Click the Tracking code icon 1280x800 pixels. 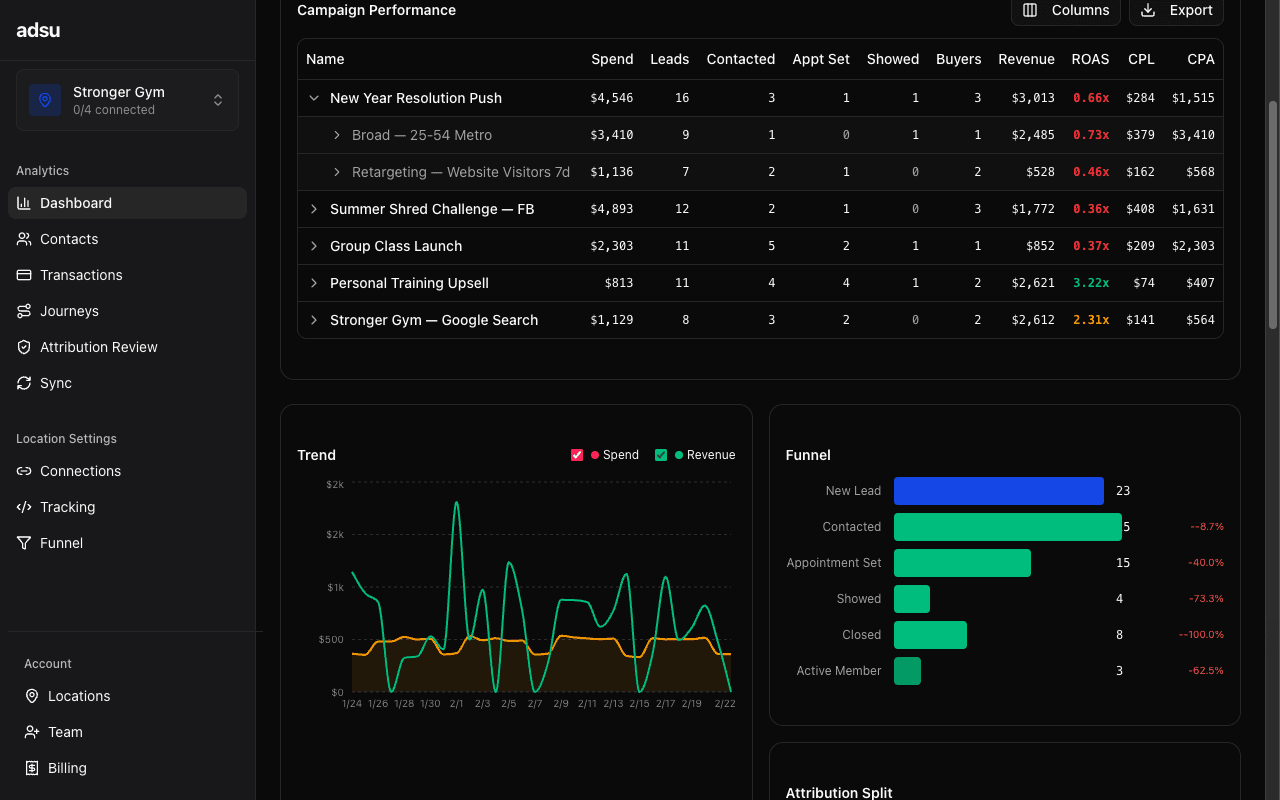23,507
